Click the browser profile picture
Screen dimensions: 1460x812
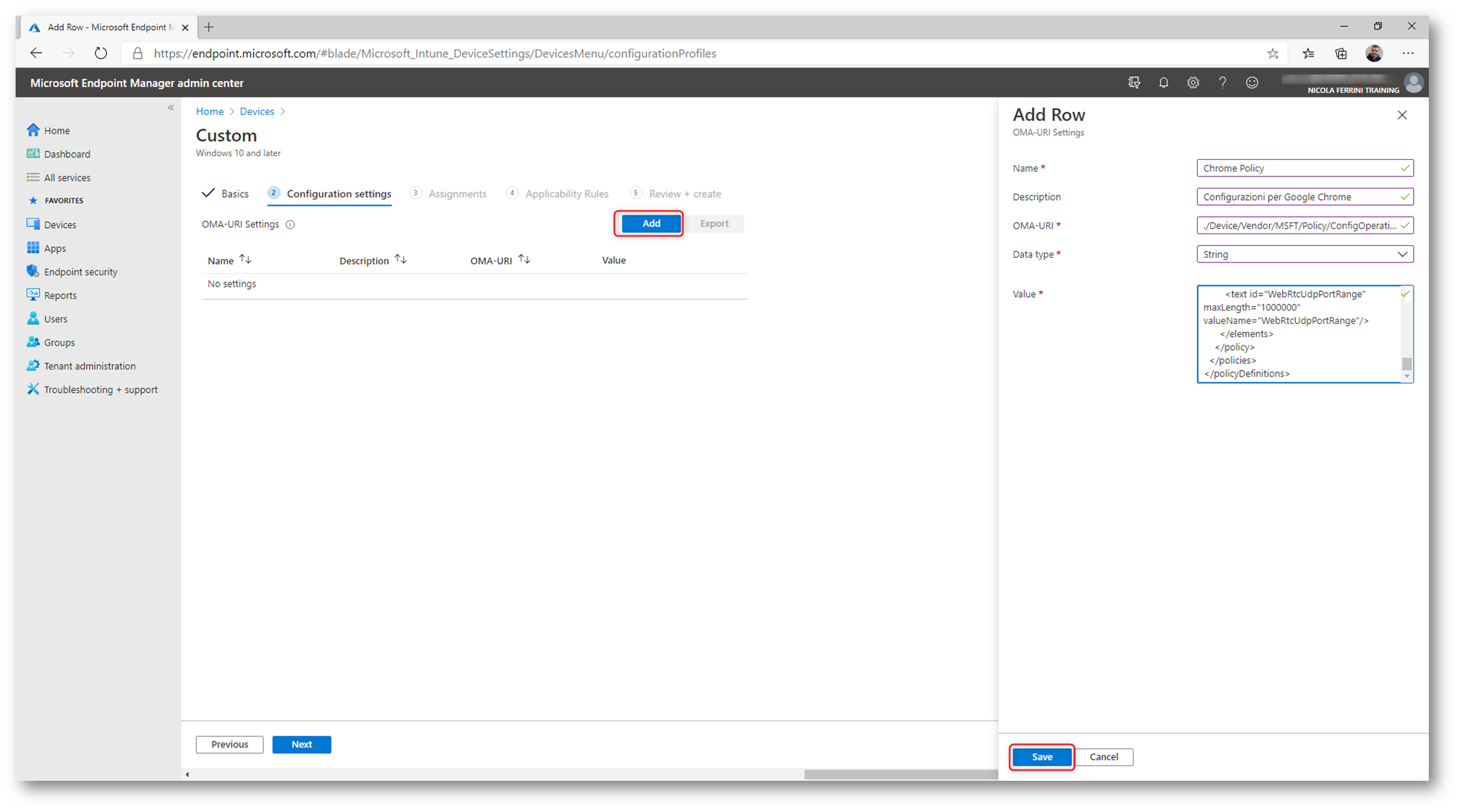click(x=1375, y=53)
